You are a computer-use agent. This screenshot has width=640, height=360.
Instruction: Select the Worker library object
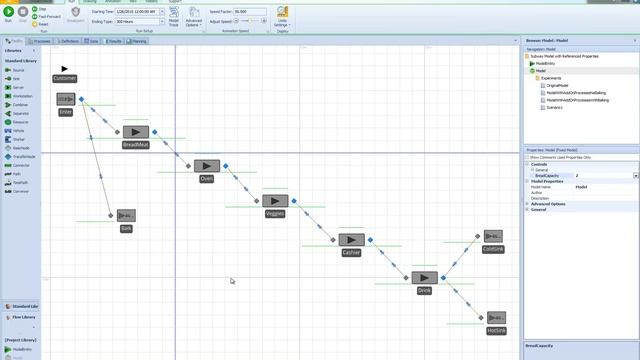[x=15, y=139]
